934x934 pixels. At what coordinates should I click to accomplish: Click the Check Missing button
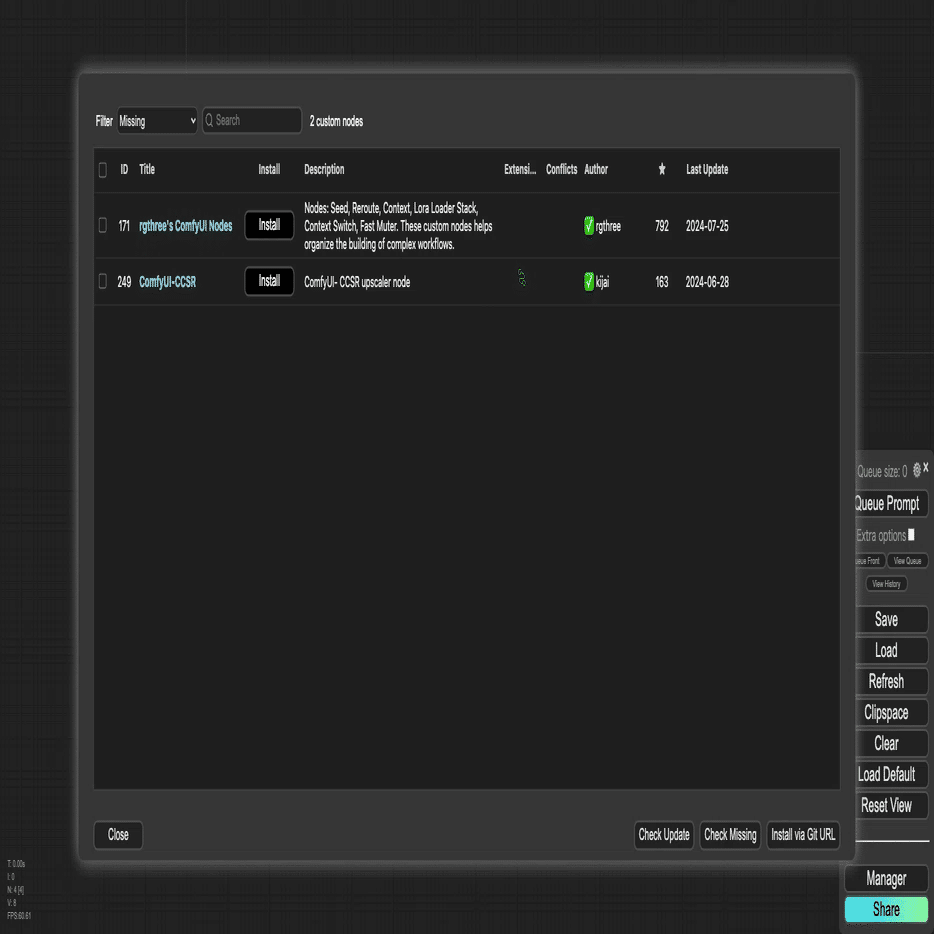730,835
